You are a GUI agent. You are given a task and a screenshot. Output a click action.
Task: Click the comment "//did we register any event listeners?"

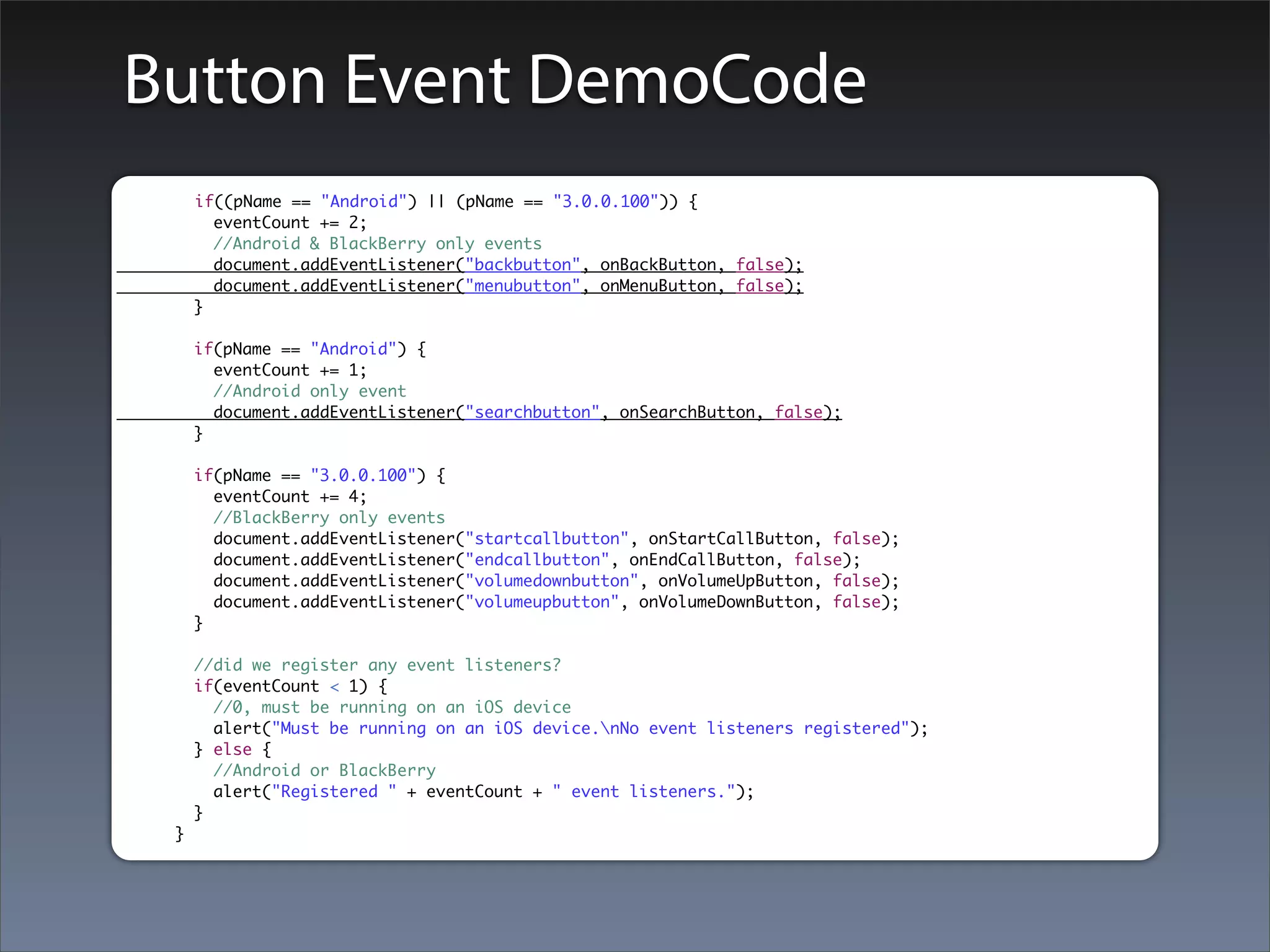tap(378, 665)
